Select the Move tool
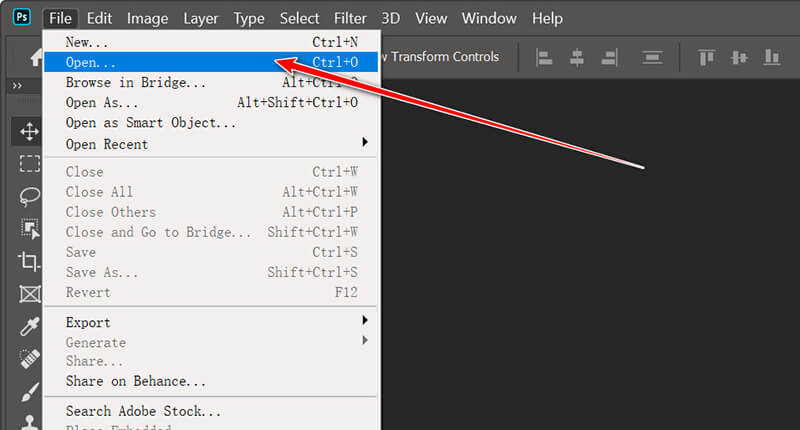800x430 pixels. point(29,132)
